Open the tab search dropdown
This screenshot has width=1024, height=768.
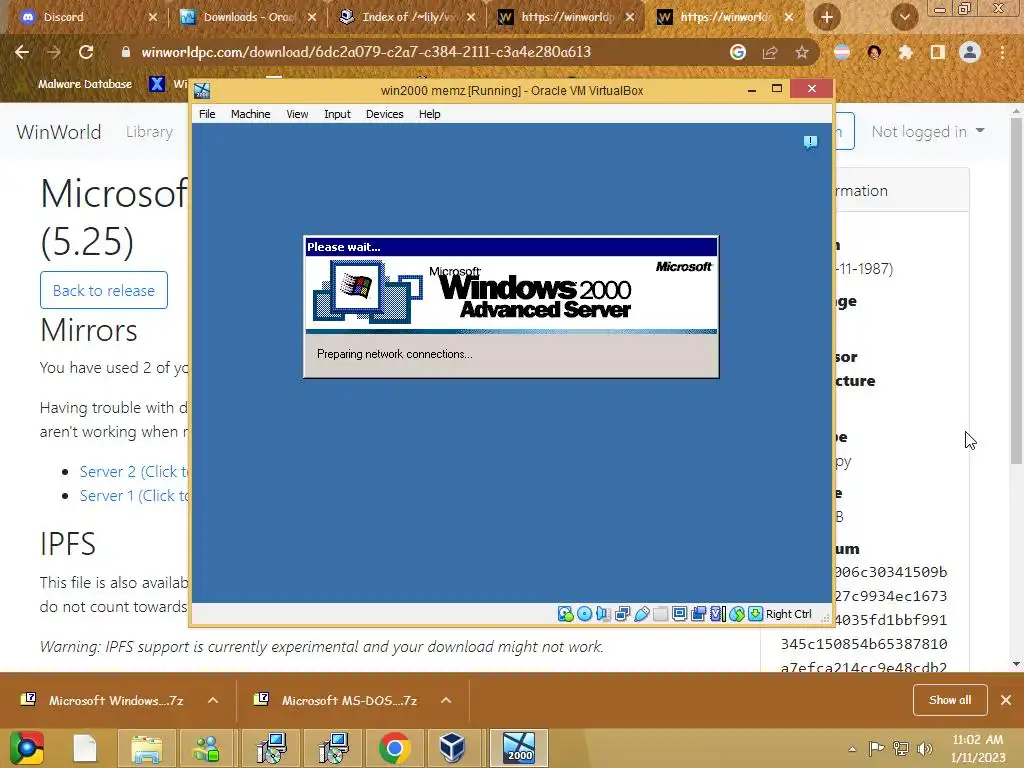pyautogui.click(x=904, y=17)
